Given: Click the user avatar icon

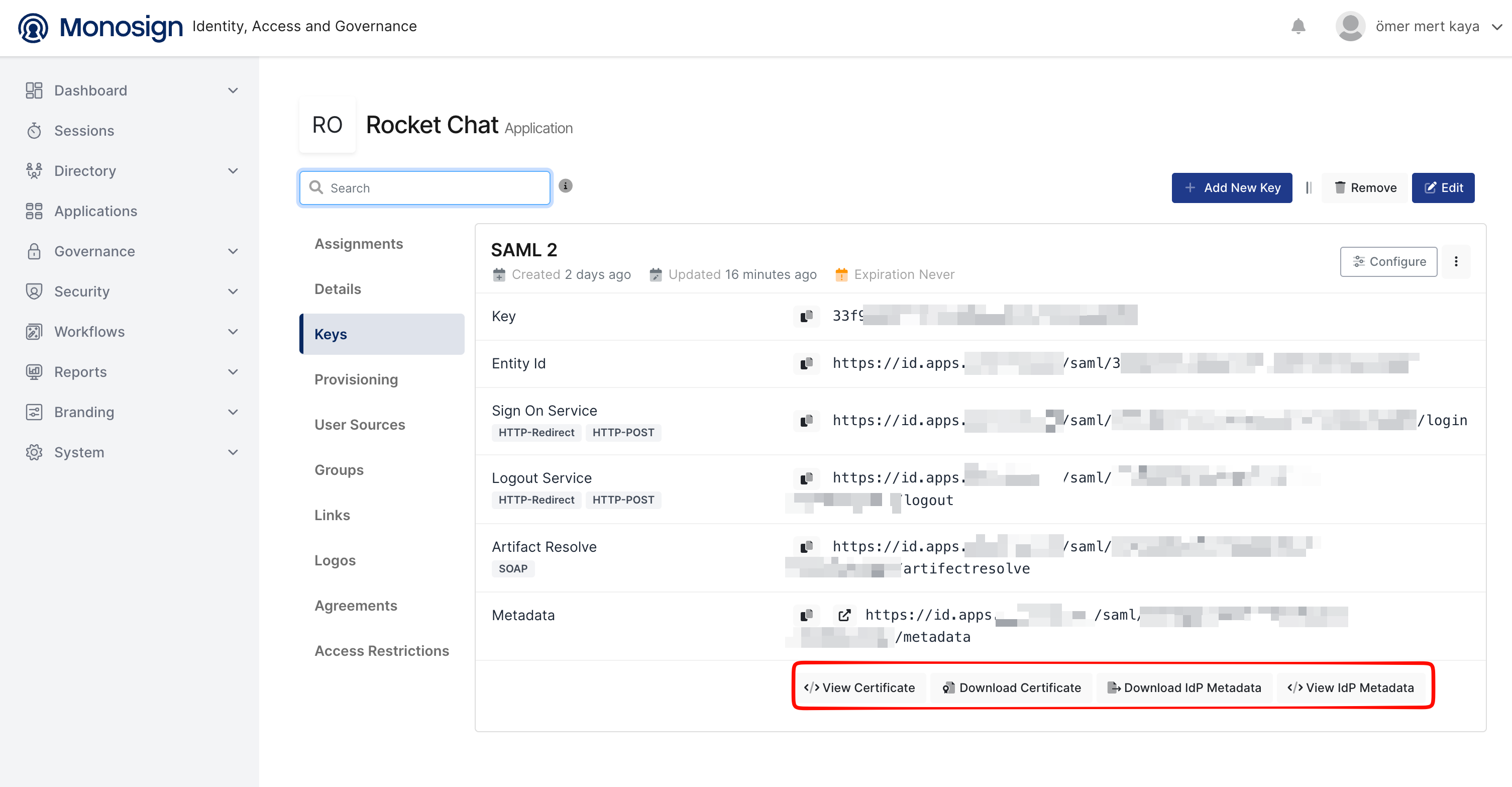Looking at the screenshot, I should coord(1350,27).
